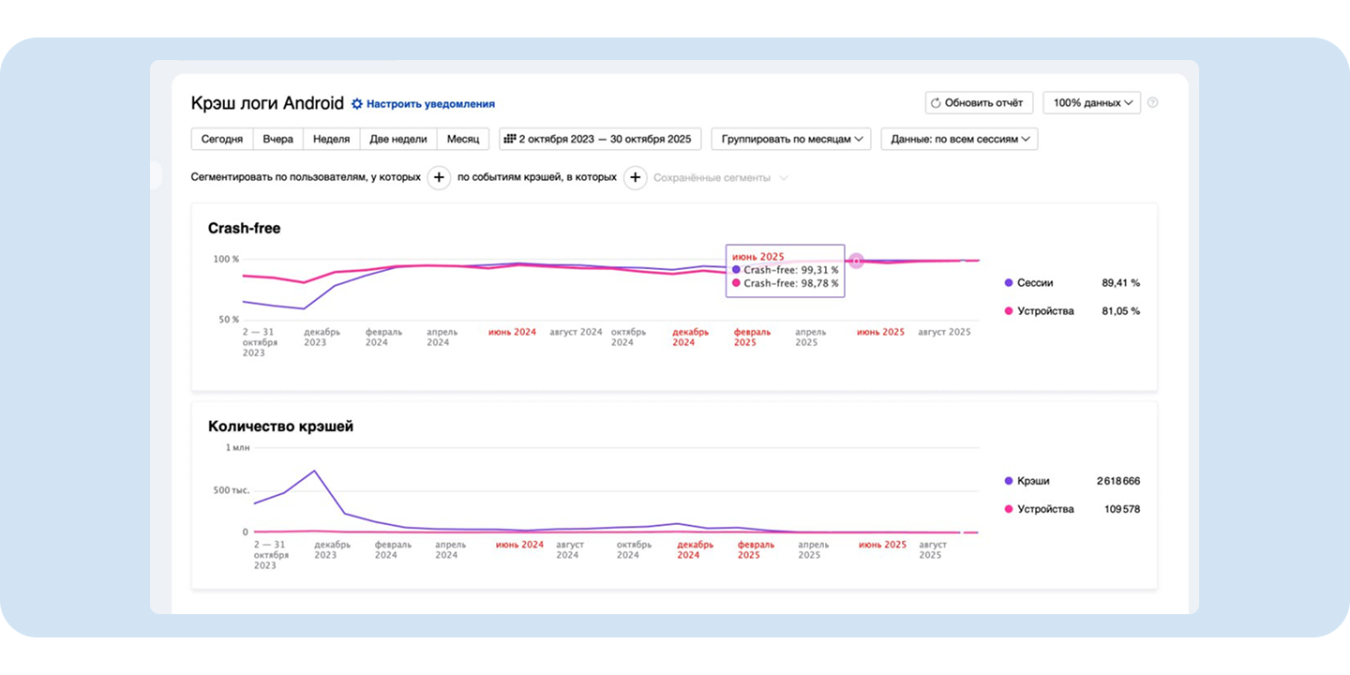Expand the Сохранённые сегменты list

coord(720,178)
